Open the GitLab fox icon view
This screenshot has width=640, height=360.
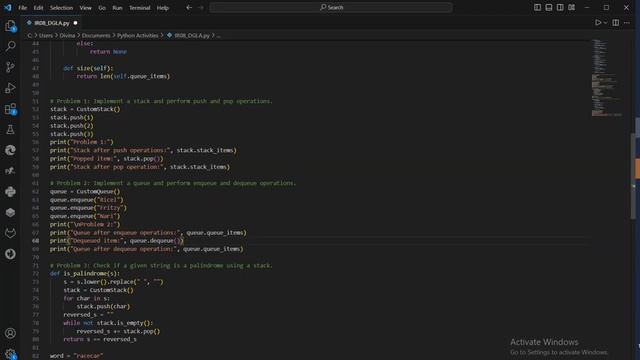tap(10, 233)
